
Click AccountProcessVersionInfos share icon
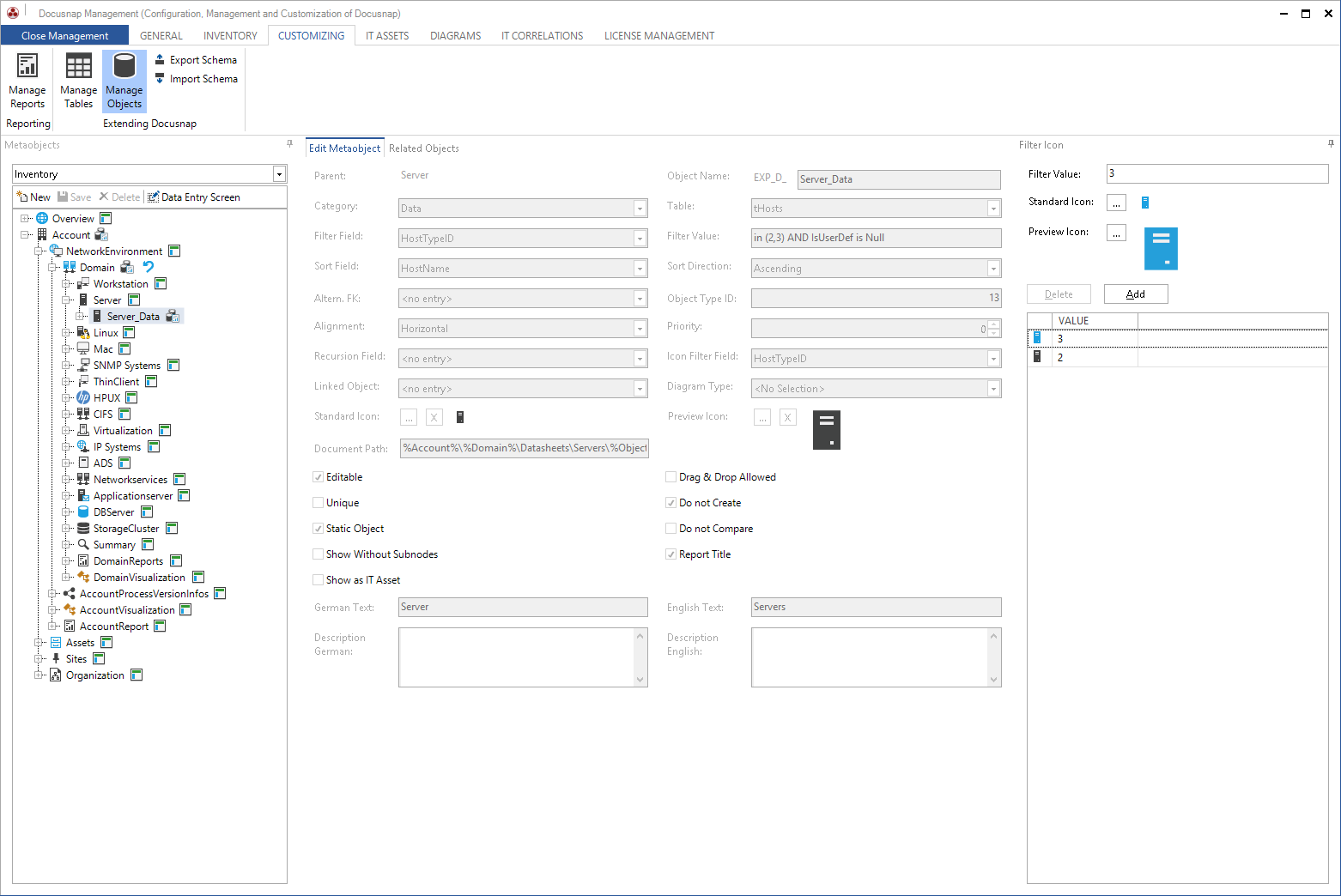70,594
